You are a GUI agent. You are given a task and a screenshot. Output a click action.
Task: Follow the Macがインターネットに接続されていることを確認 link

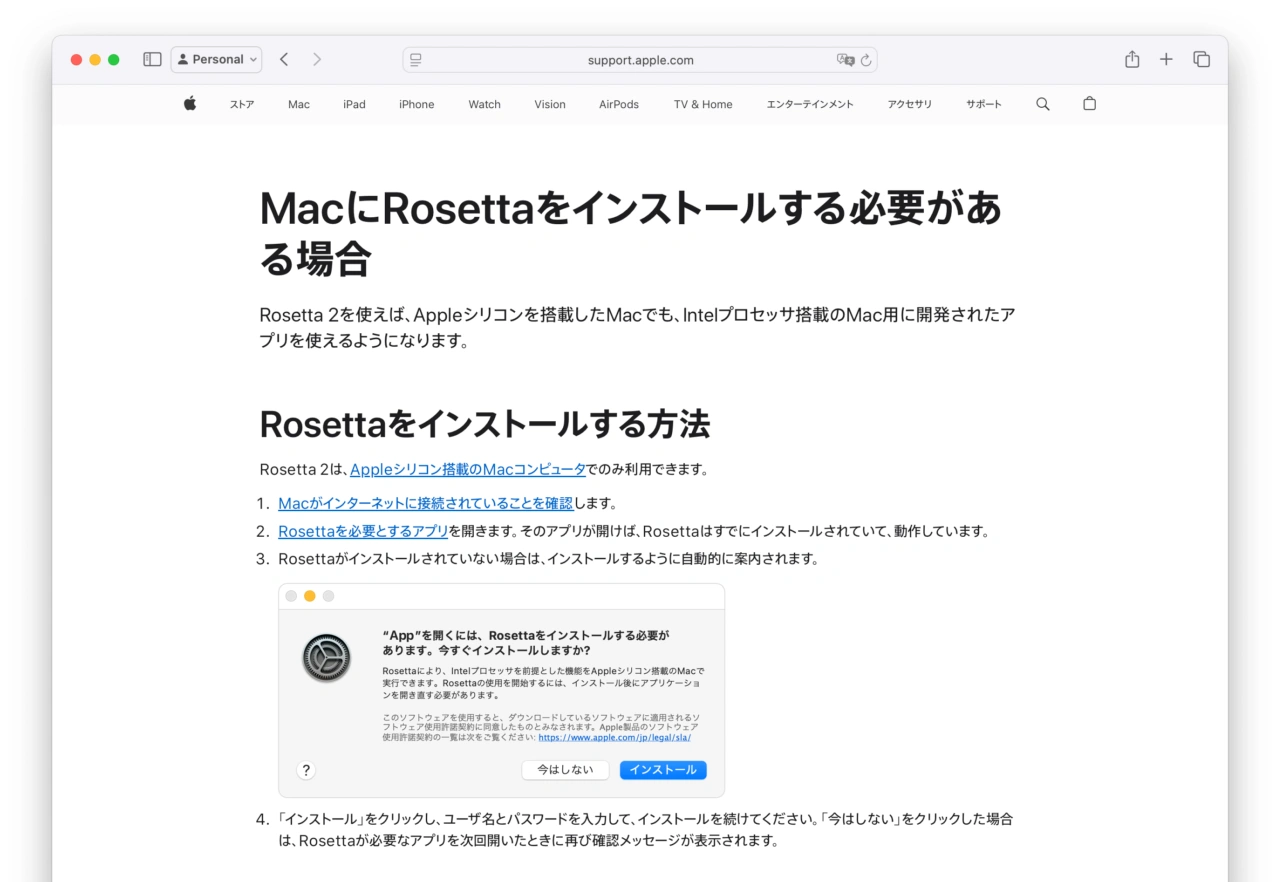point(425,503)
